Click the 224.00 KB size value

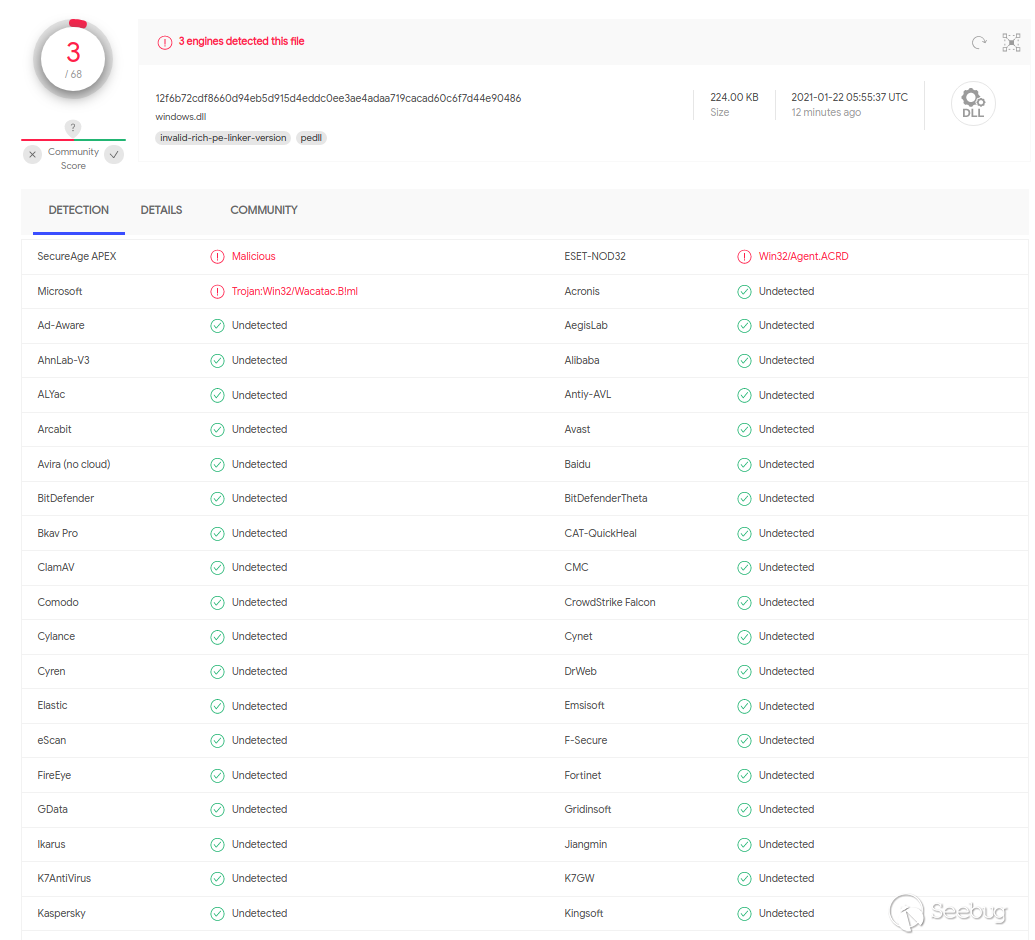[734, 97]
